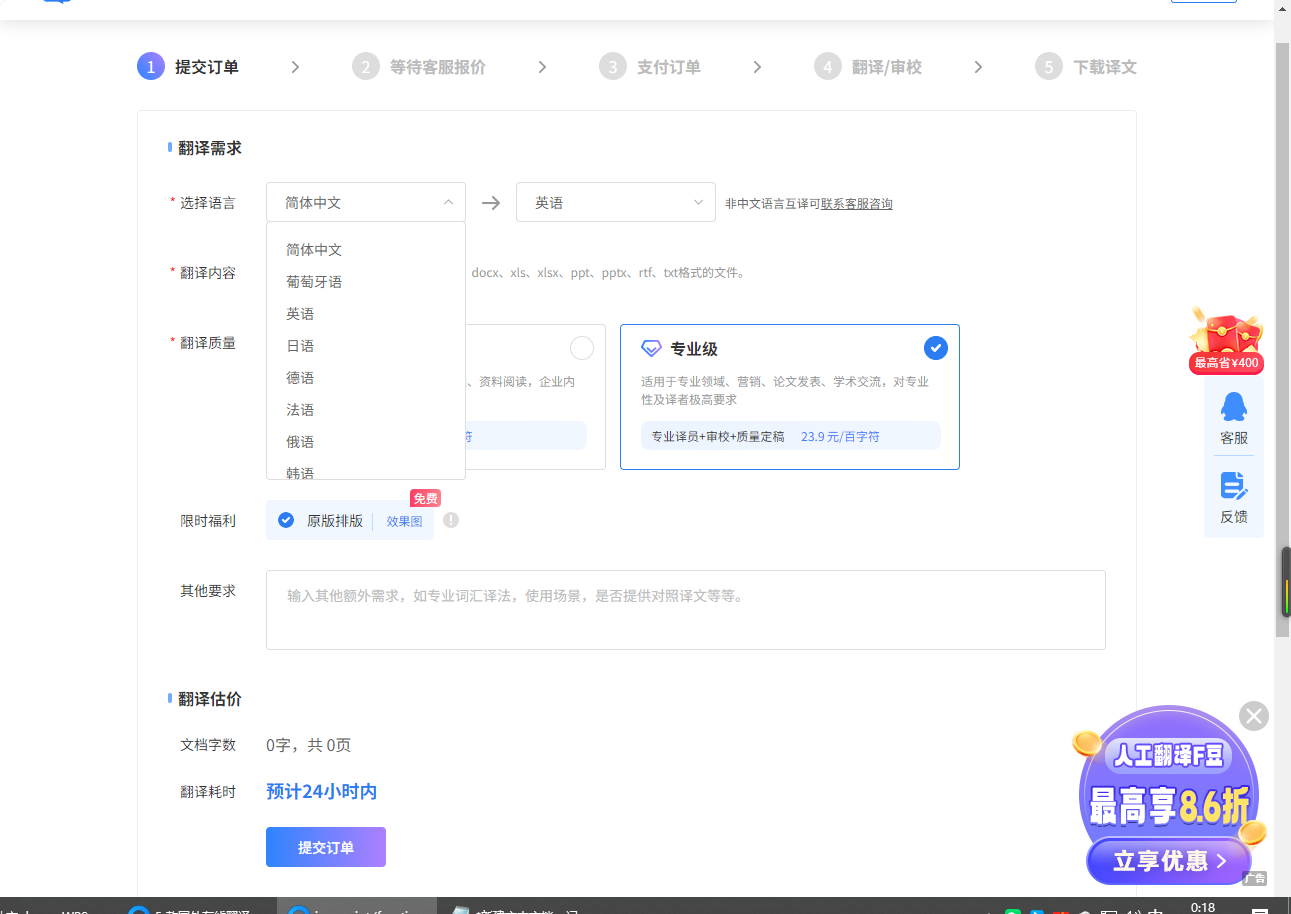The height and width of the screenshot is (914, 1291).
Task: Confirm the 专业级 quality selection
Action: (x=935, y=348)
